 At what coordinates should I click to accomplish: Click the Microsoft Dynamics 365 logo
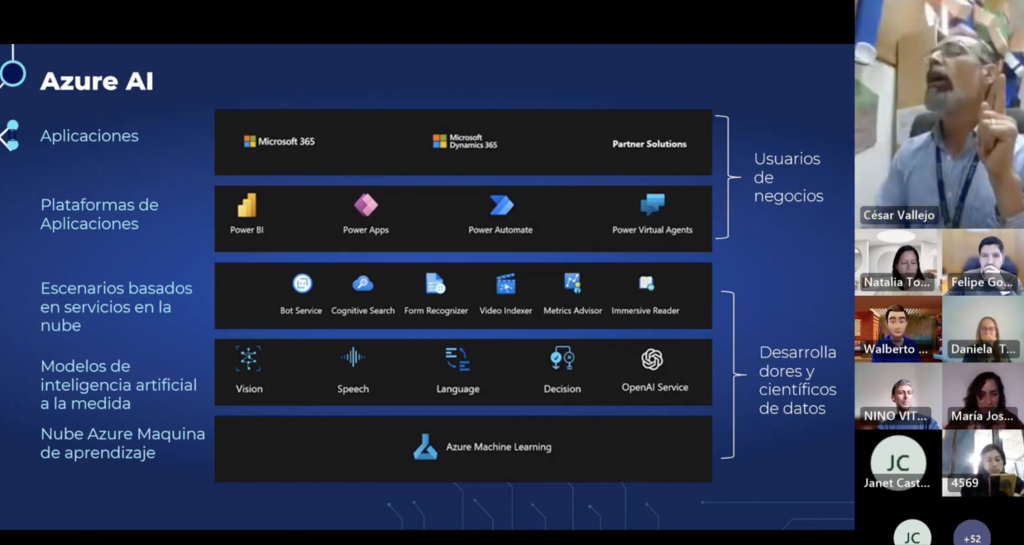(x=465, y=142)
